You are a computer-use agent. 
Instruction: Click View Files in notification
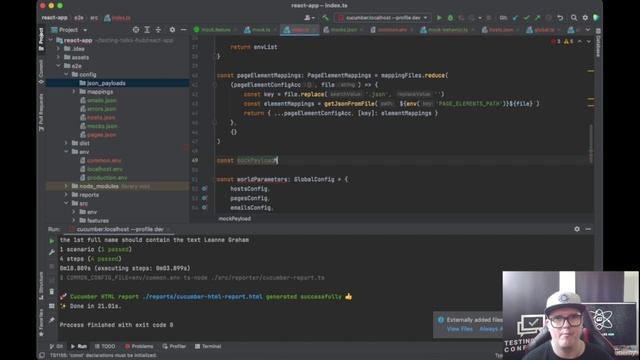coord(460,329)
